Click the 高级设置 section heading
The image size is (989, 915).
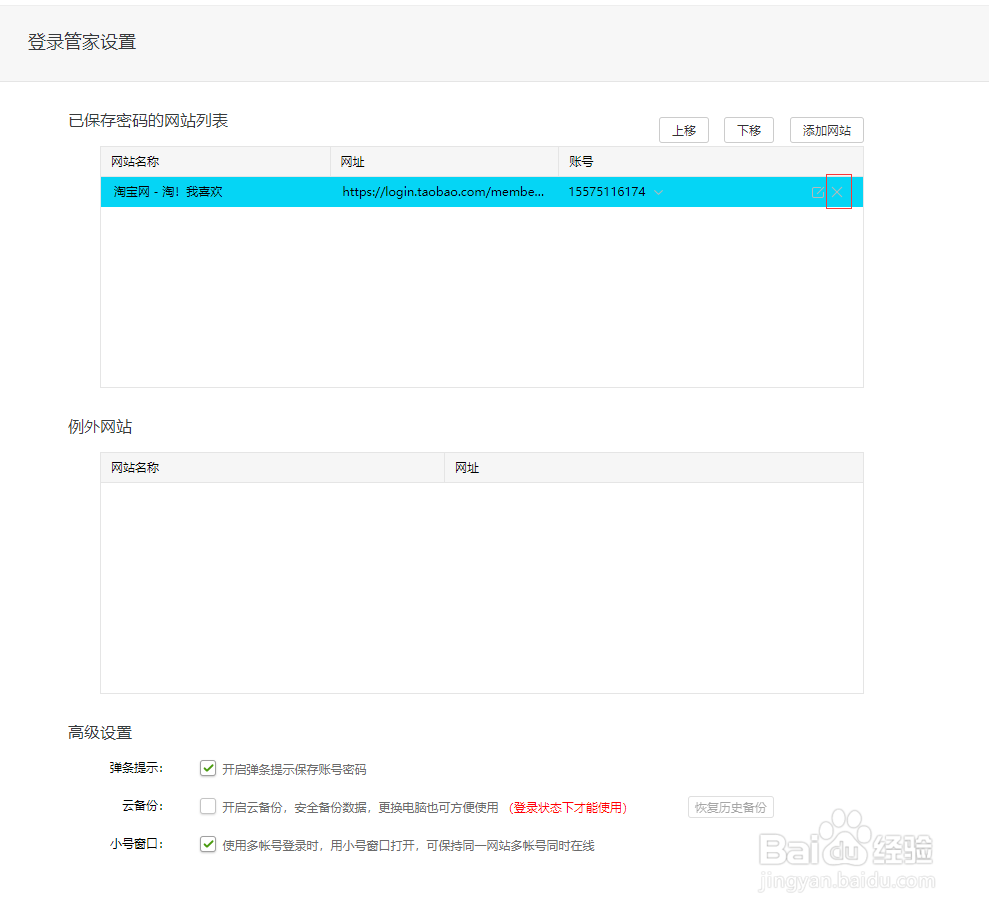coord(100,733)
